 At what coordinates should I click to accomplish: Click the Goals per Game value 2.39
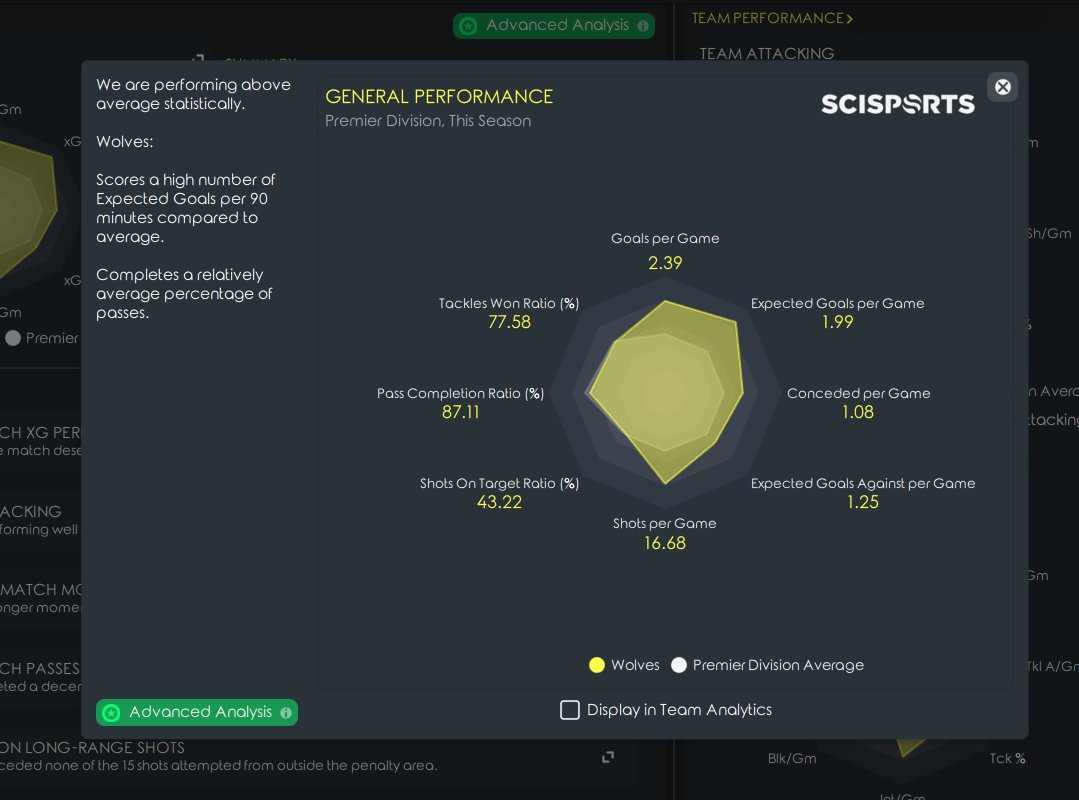[x=665, y=263]
